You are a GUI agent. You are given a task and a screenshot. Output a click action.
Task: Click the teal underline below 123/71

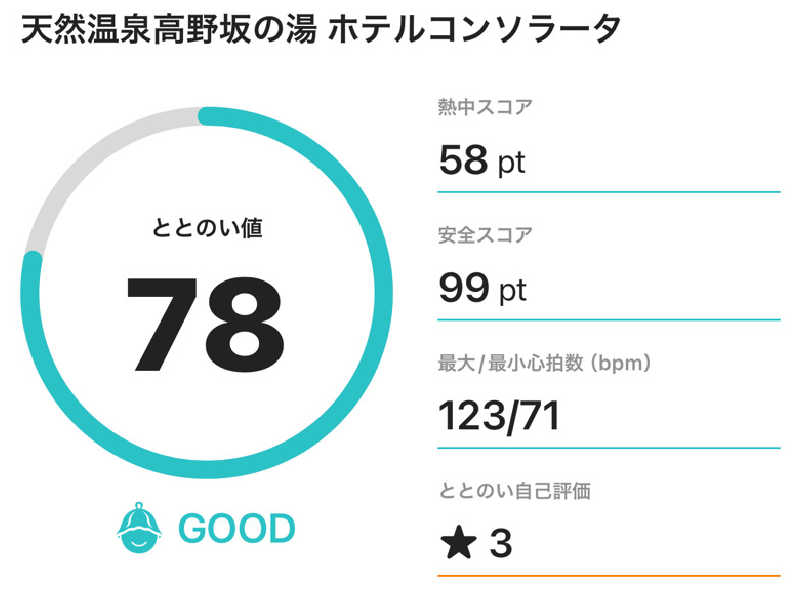[608, 448]
